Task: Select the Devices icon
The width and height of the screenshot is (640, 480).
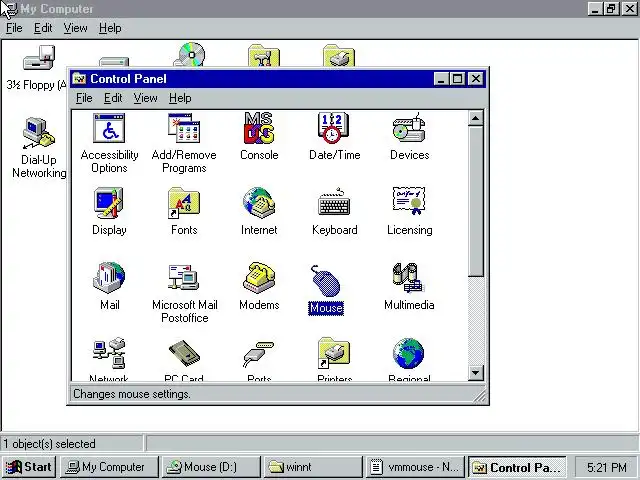Action: click(409, 128)
